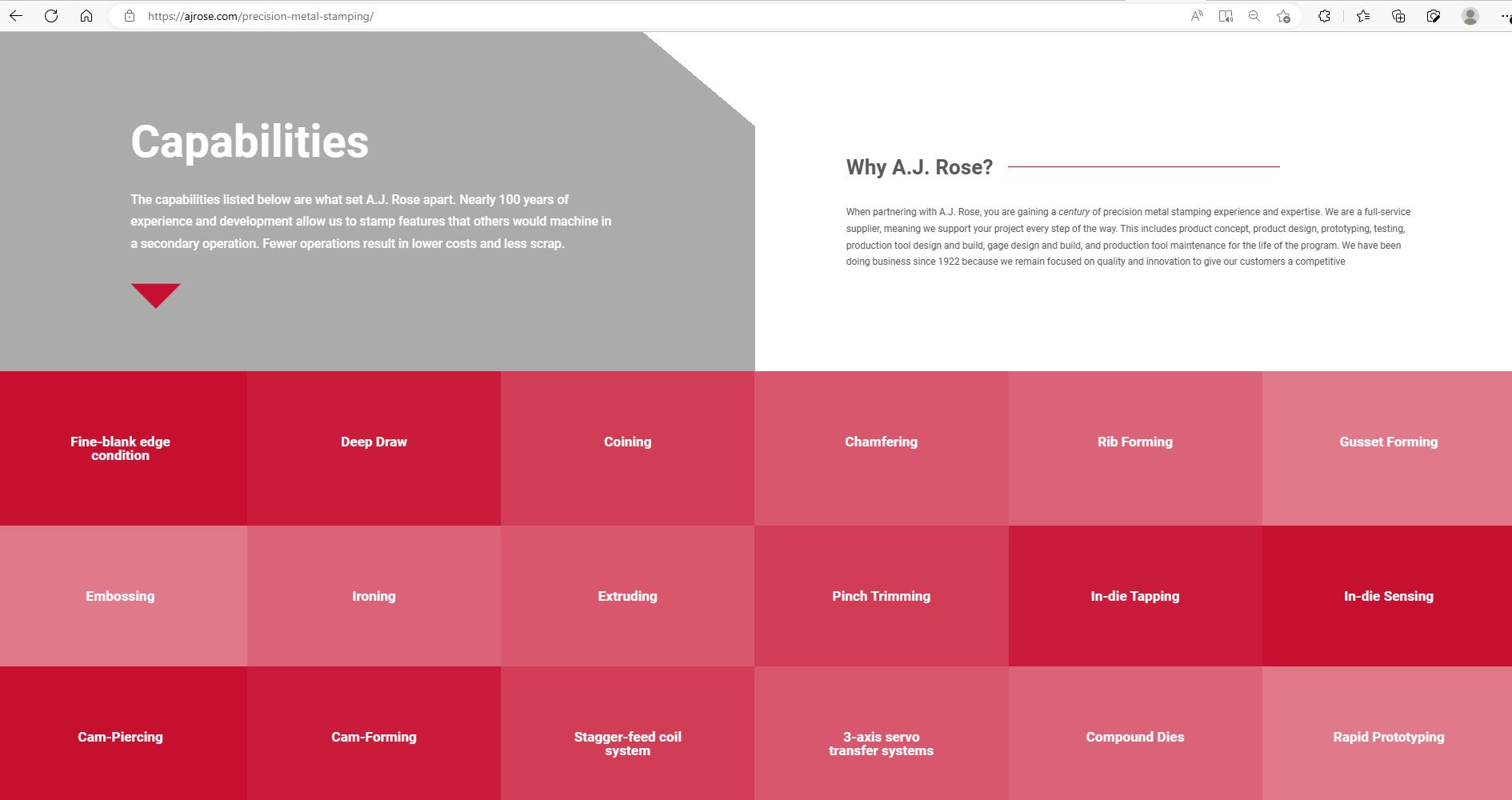Screen dimensions: 1512x800
Task: Open the user profile avatar
Action: (1470, 16)
